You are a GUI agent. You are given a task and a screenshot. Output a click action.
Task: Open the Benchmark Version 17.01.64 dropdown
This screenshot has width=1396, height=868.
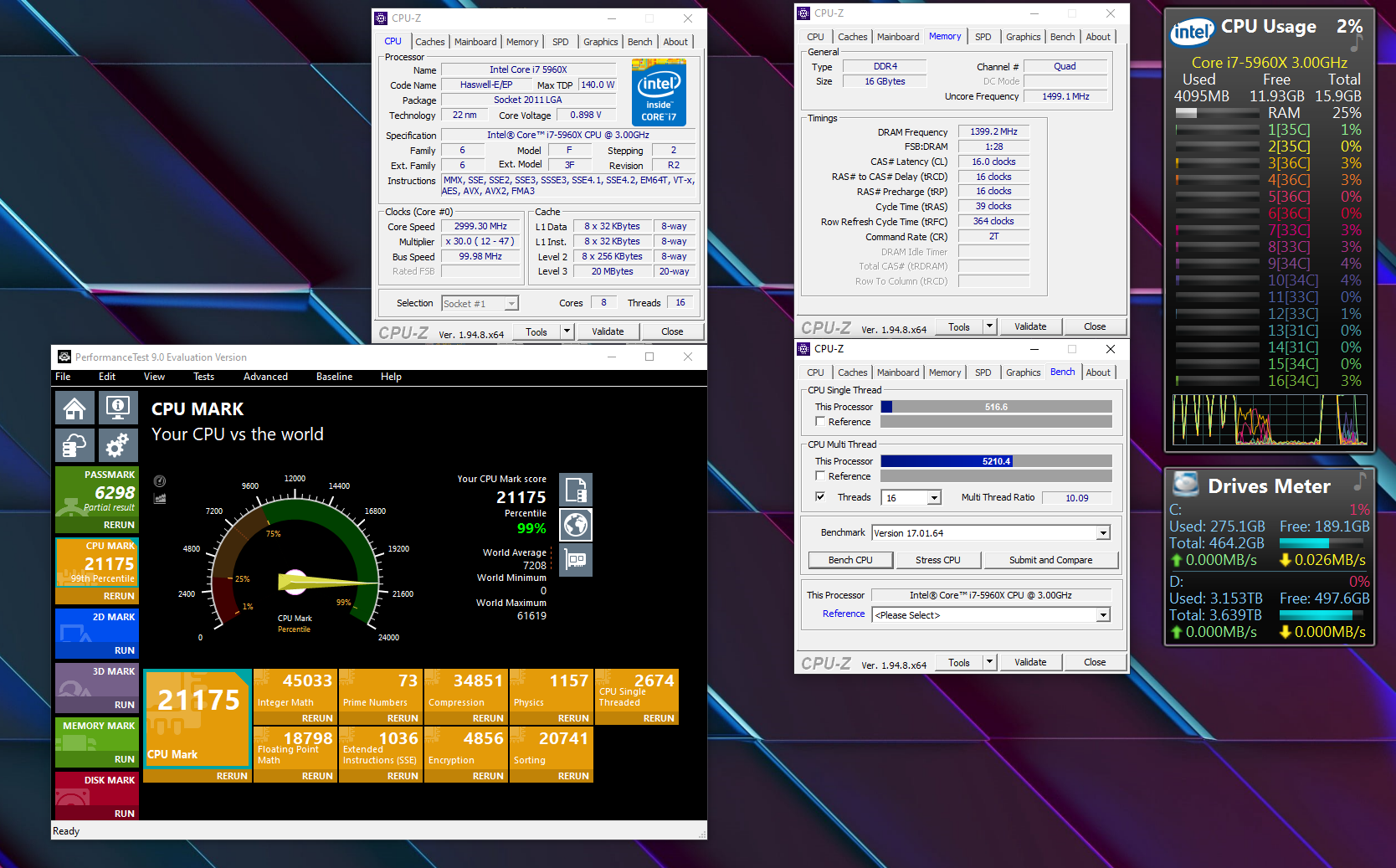1103,533
